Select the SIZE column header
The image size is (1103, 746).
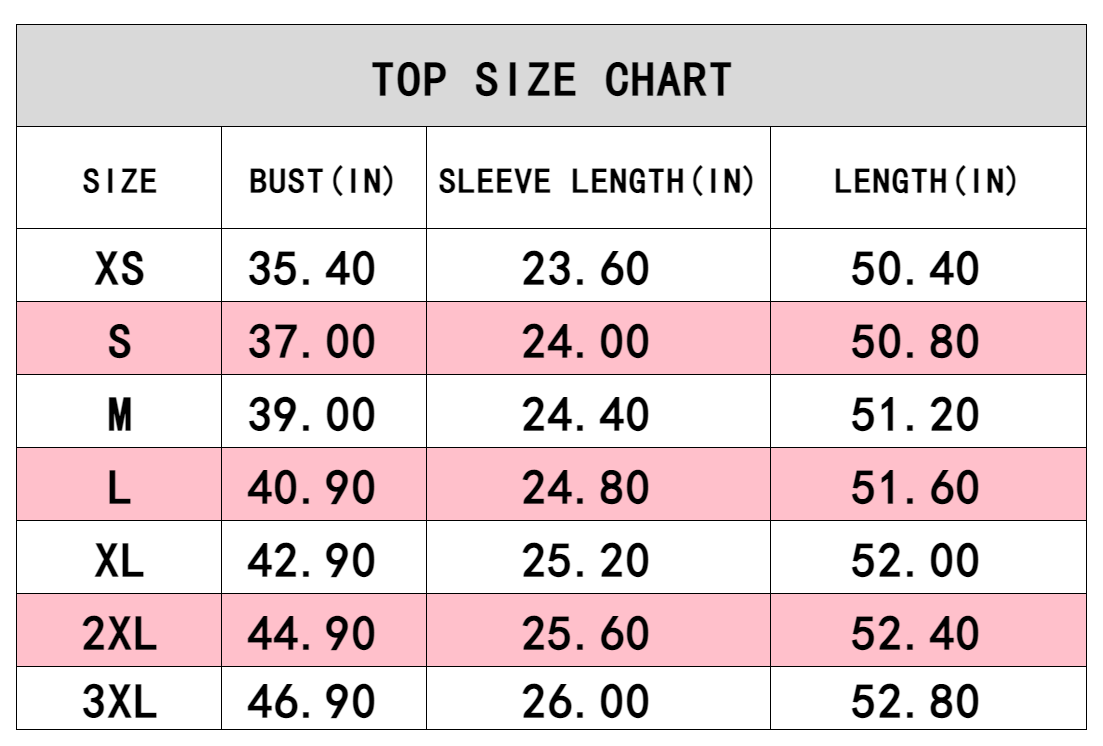(x=119, y=181)
